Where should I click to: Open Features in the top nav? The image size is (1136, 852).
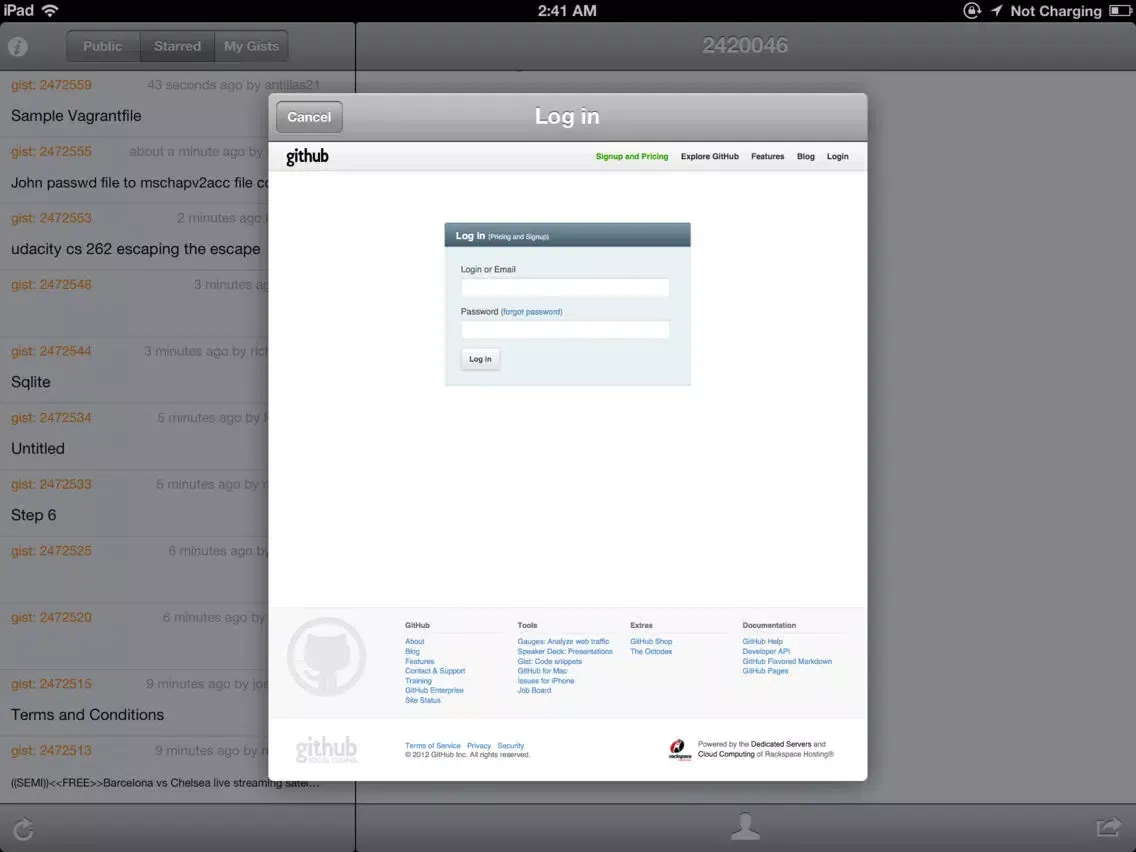point(767,156)
